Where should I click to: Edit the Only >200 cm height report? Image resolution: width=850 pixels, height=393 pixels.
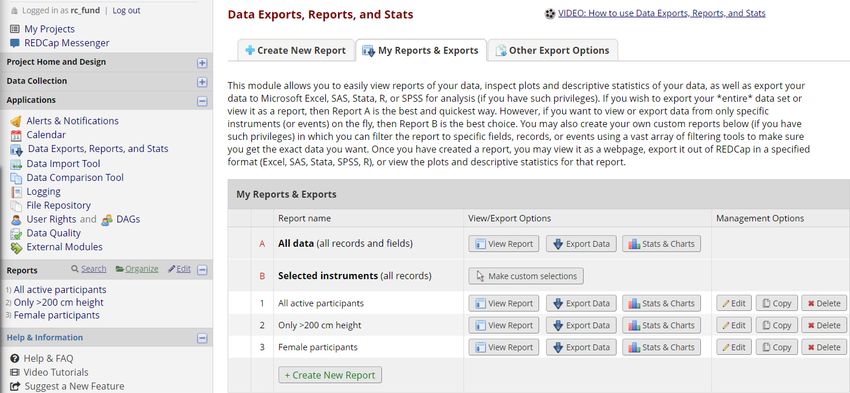coord(734,325)
